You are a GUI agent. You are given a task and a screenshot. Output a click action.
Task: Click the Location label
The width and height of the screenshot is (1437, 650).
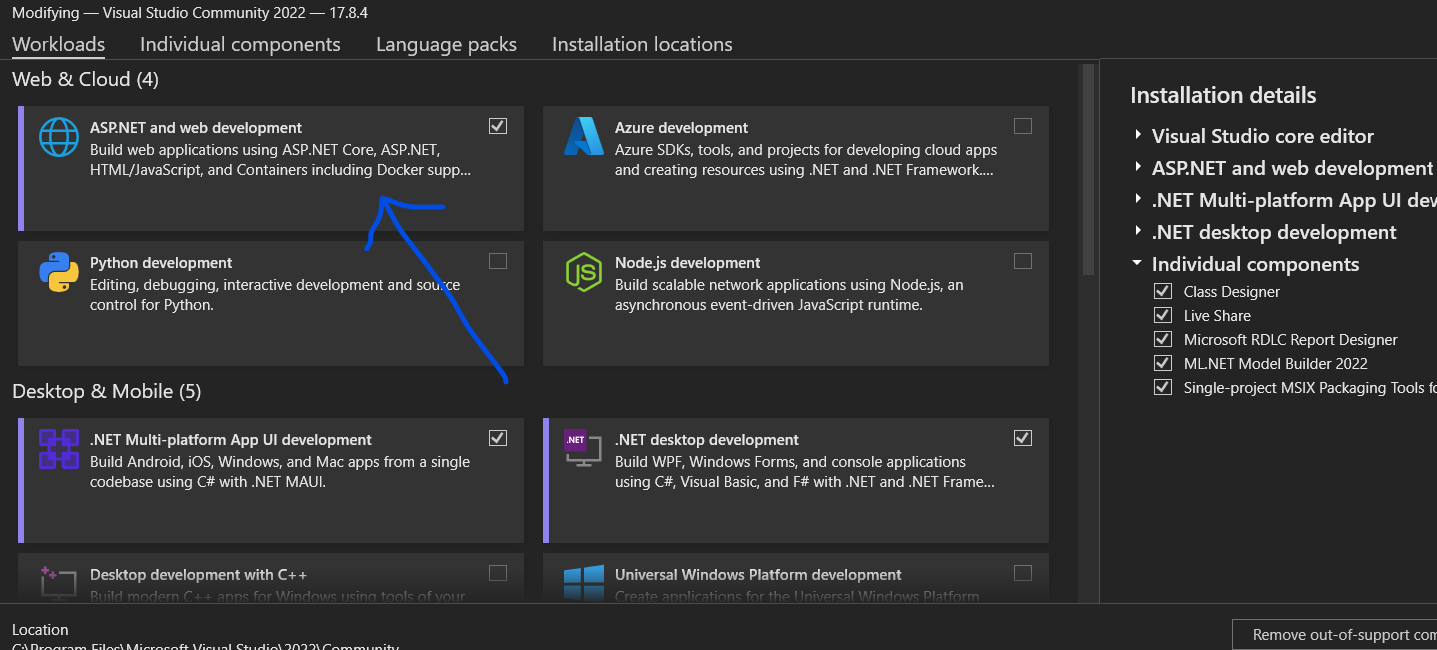[40, 630]
